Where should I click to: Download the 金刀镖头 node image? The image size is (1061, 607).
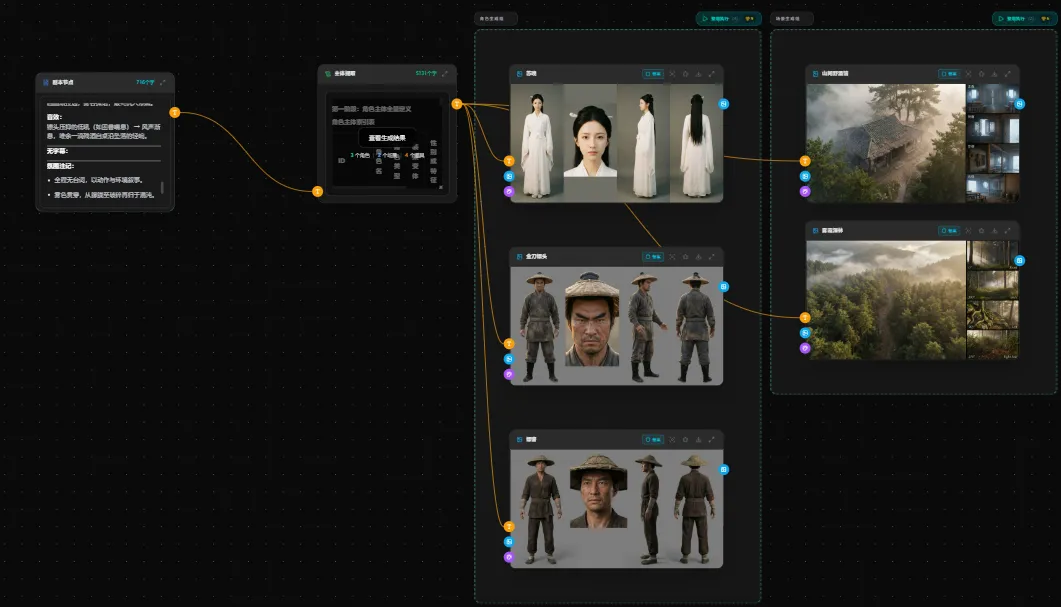coord(698,256)
